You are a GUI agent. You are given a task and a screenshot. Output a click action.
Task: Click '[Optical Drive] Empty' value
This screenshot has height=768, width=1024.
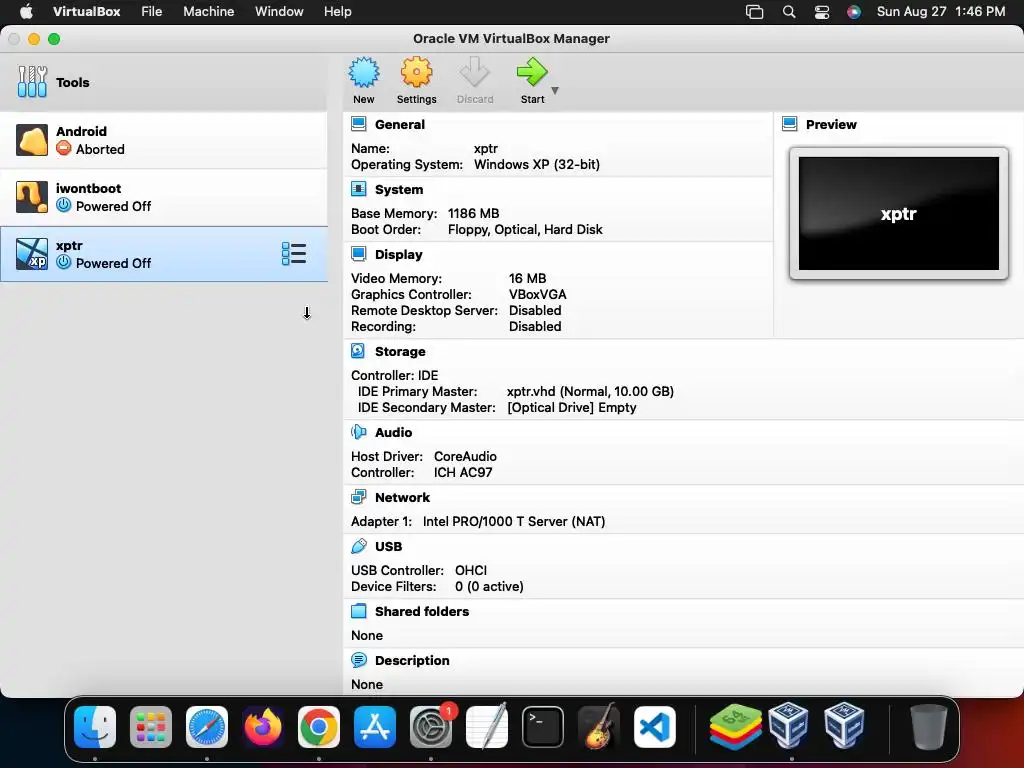coord(571,408)
